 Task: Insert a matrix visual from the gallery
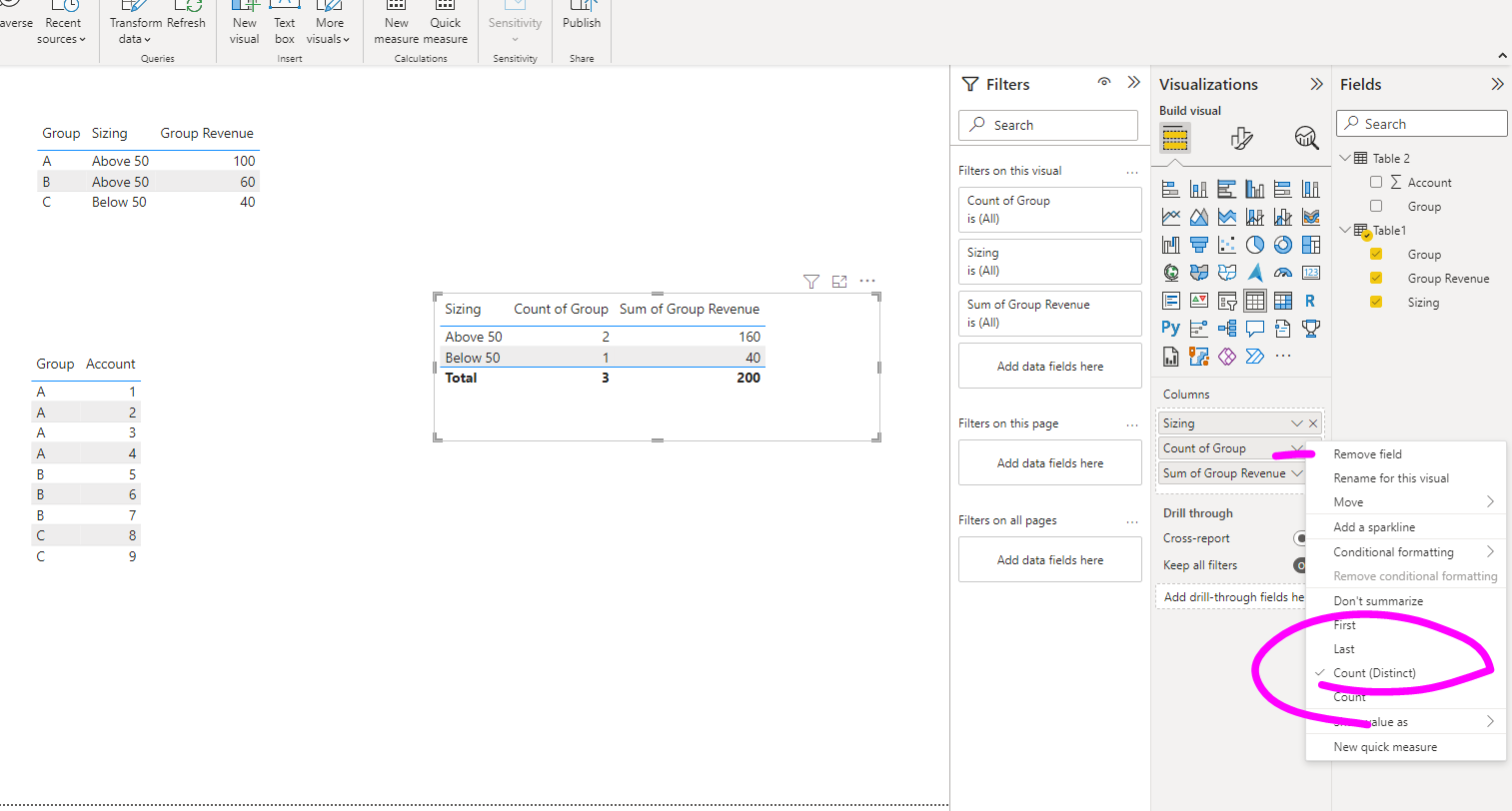click(x=1283, y=301)
